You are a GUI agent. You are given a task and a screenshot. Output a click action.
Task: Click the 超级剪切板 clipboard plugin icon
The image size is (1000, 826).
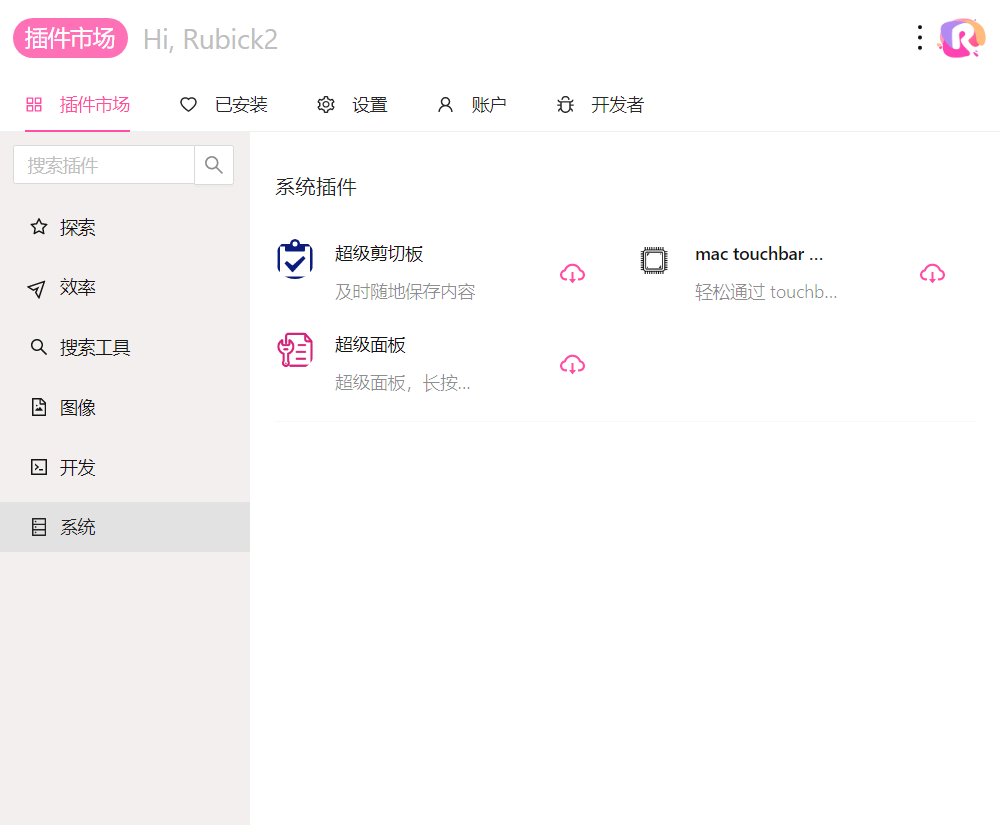tap(295, 259)
